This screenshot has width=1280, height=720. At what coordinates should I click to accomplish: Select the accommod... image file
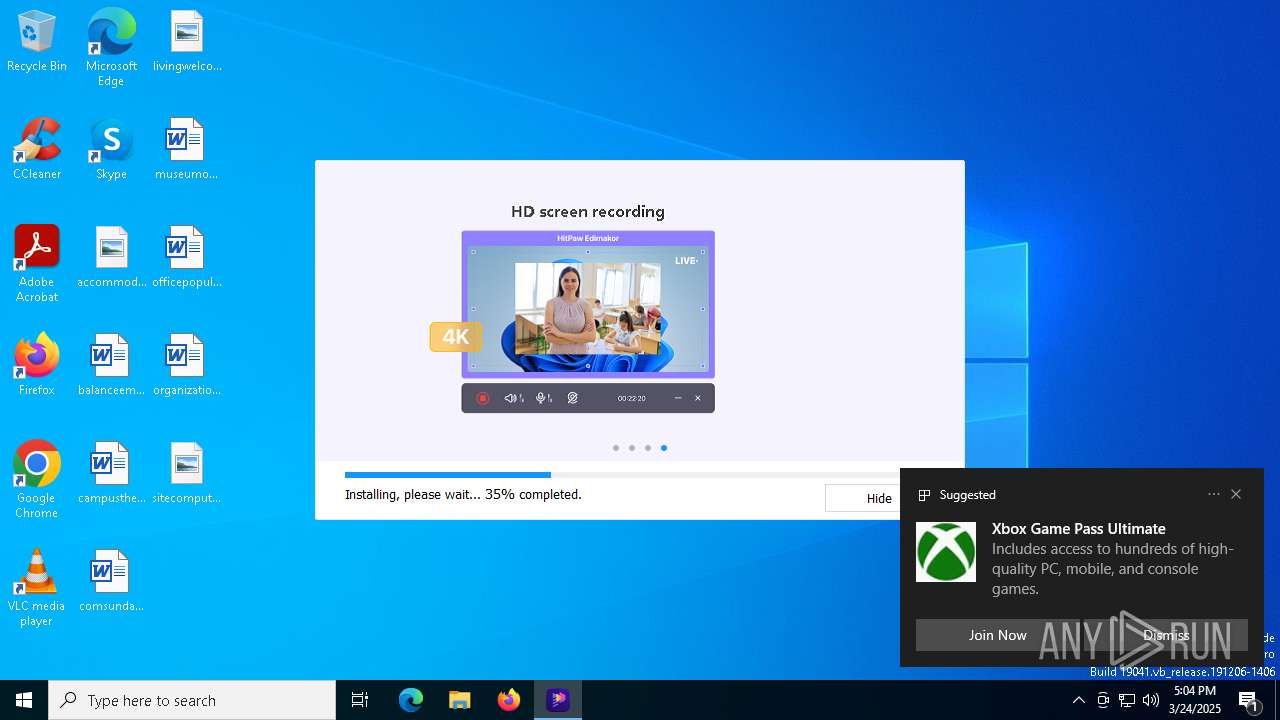pos(111,258)
